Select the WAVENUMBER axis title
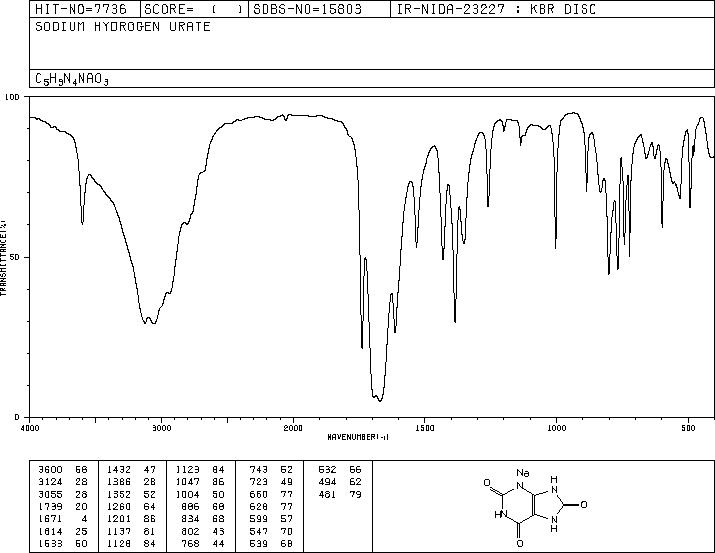 [x=358, y=437]
